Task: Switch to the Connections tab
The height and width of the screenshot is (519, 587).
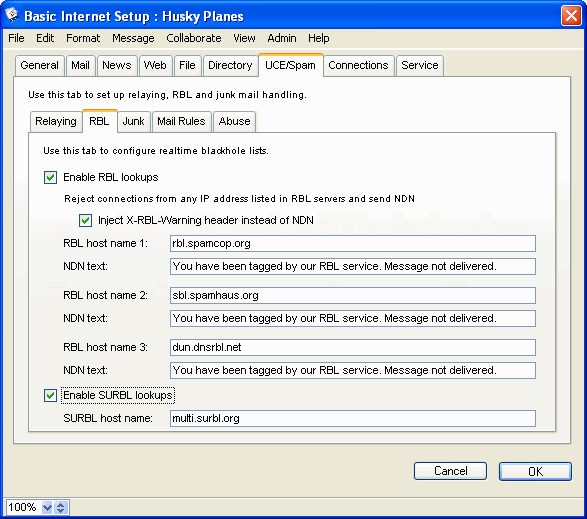Action: coord(358,66)
